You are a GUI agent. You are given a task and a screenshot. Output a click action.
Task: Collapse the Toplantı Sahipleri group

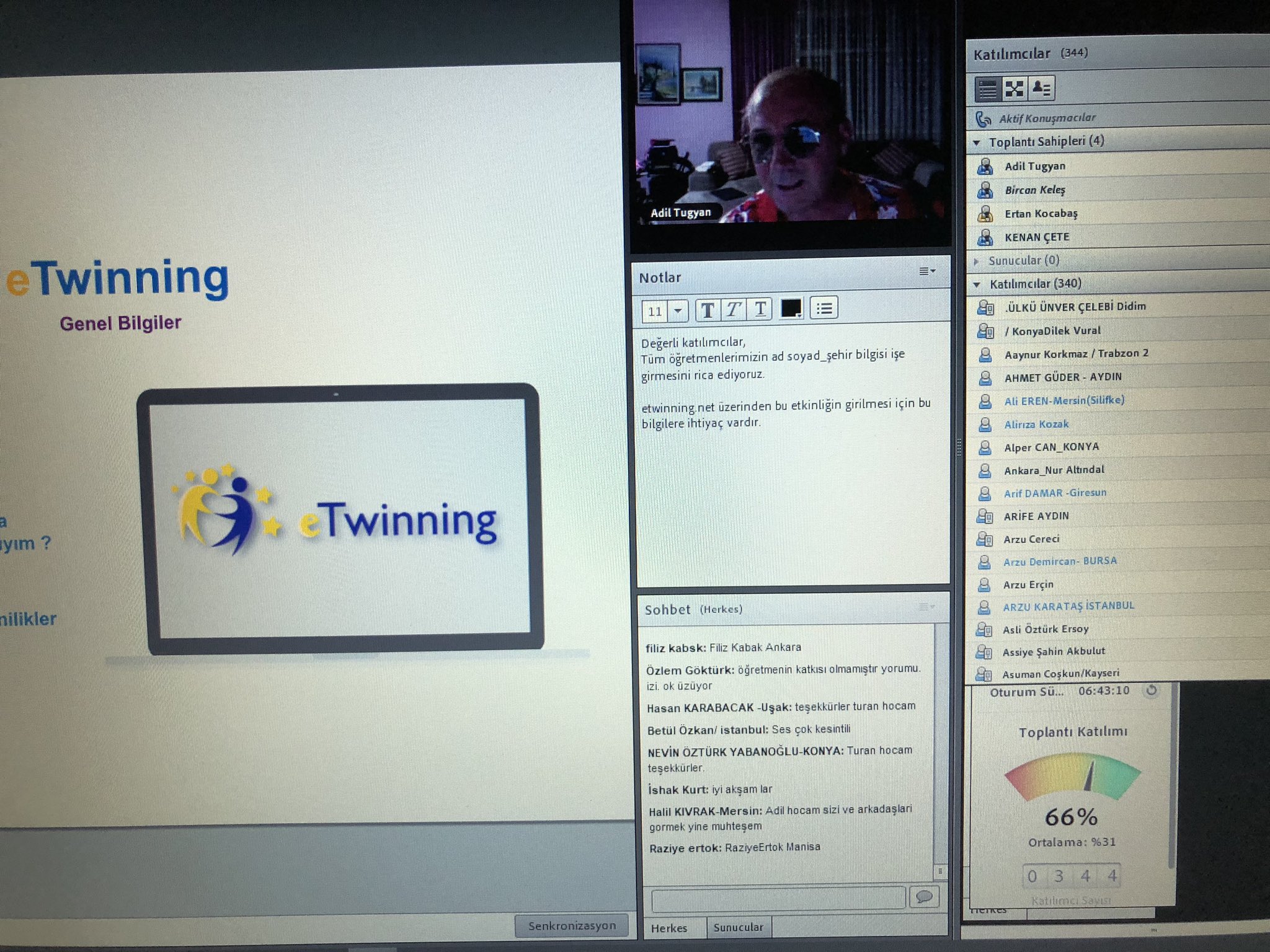click(x=977, y=143)
